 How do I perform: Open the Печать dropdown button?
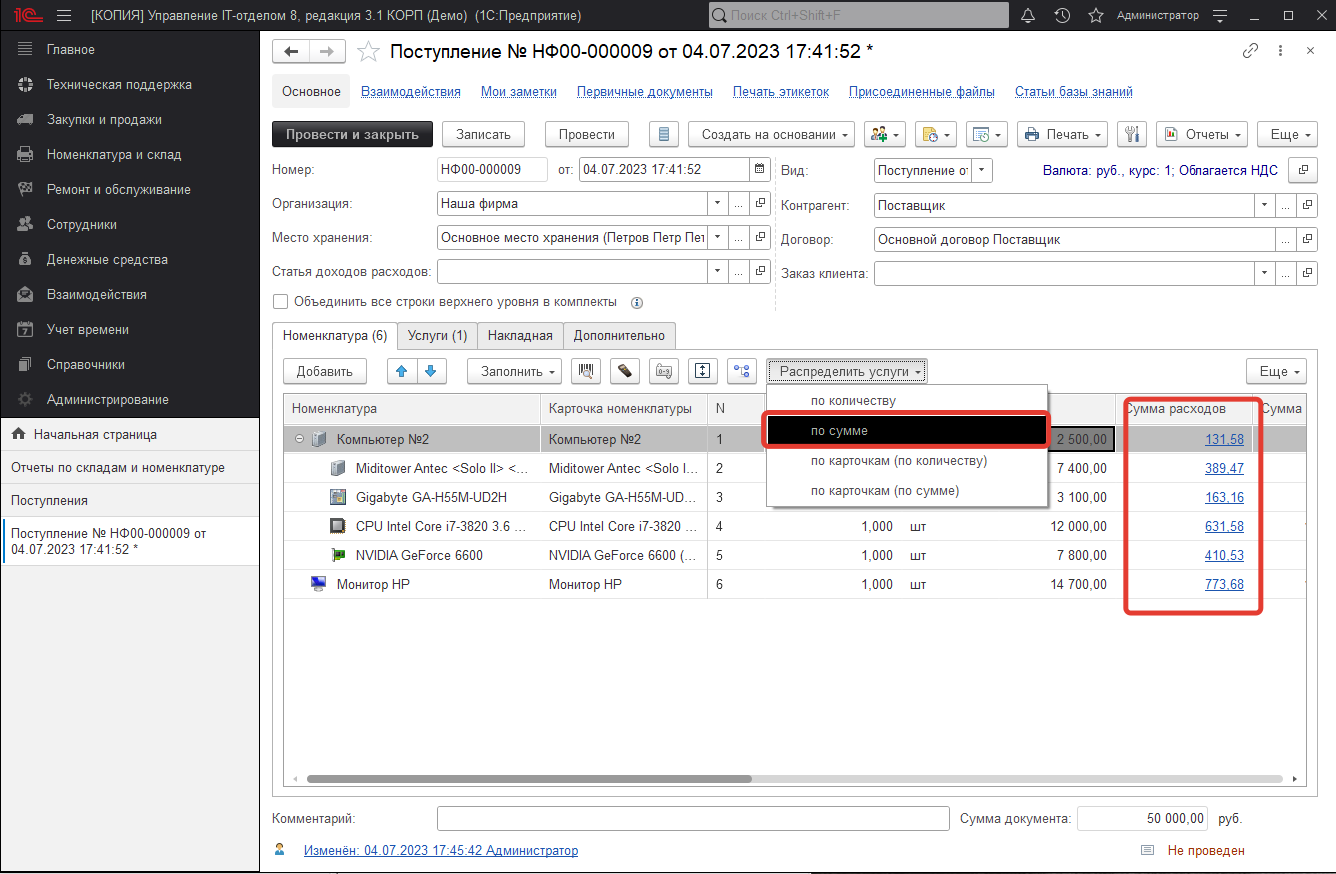click(1062, 134)
